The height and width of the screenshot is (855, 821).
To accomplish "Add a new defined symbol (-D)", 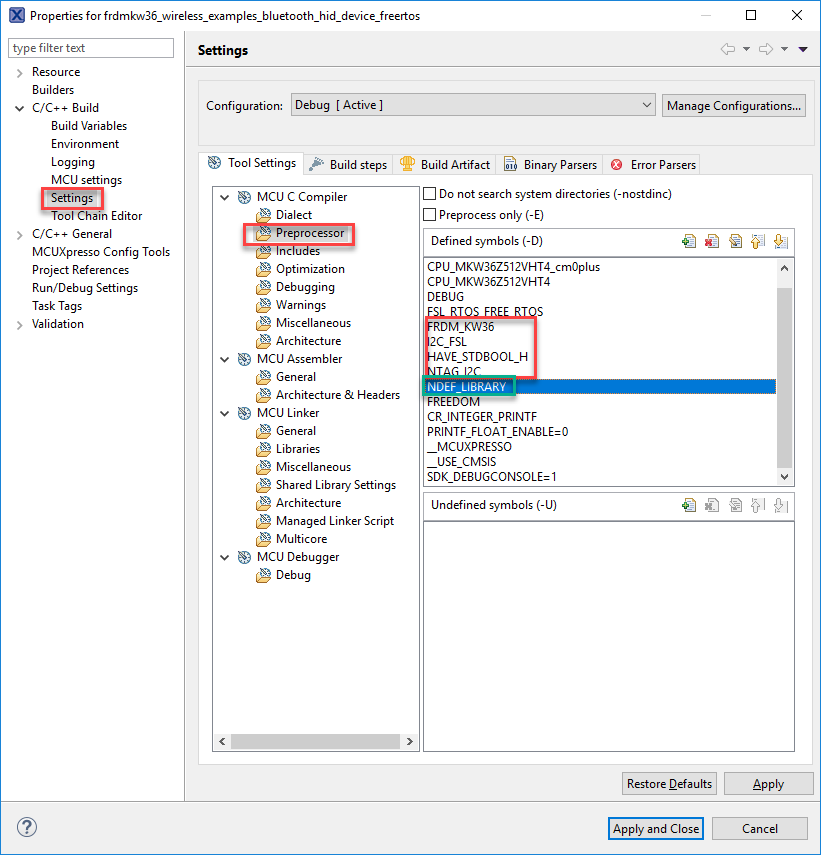I will coord(689,241).
